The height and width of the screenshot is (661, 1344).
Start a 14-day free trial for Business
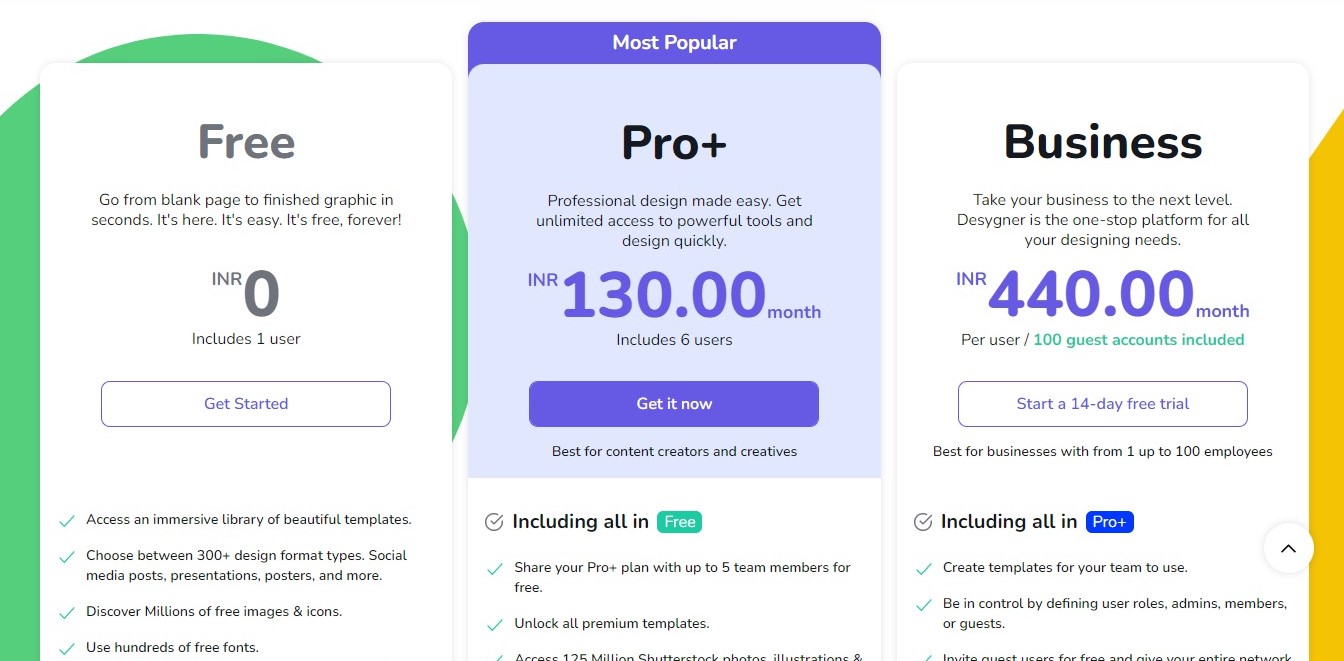coord(1103,404)
